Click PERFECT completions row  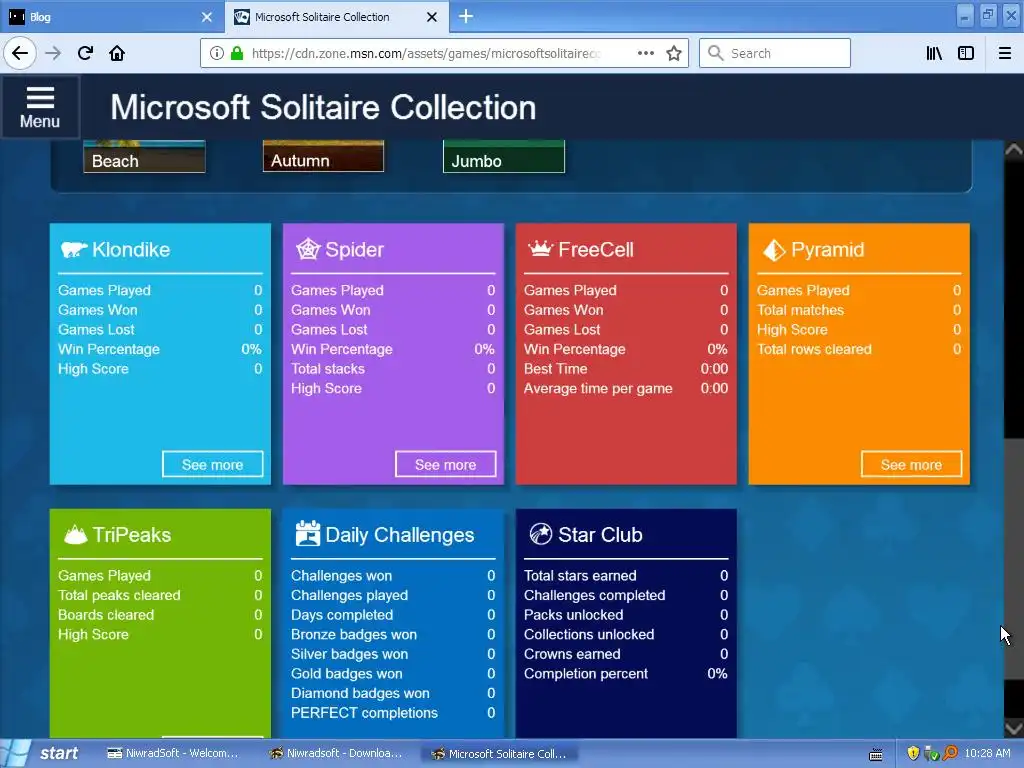click(393, 713)
